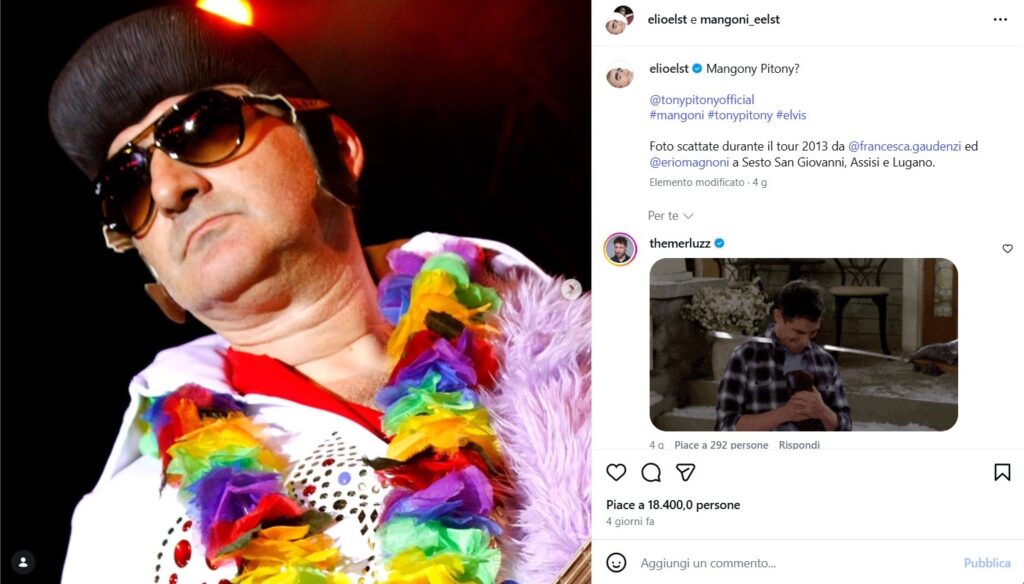Viewport: 1024px width, 584px height.
Task: Open the emoji picker smiley icon
Action: coord(616,562)
